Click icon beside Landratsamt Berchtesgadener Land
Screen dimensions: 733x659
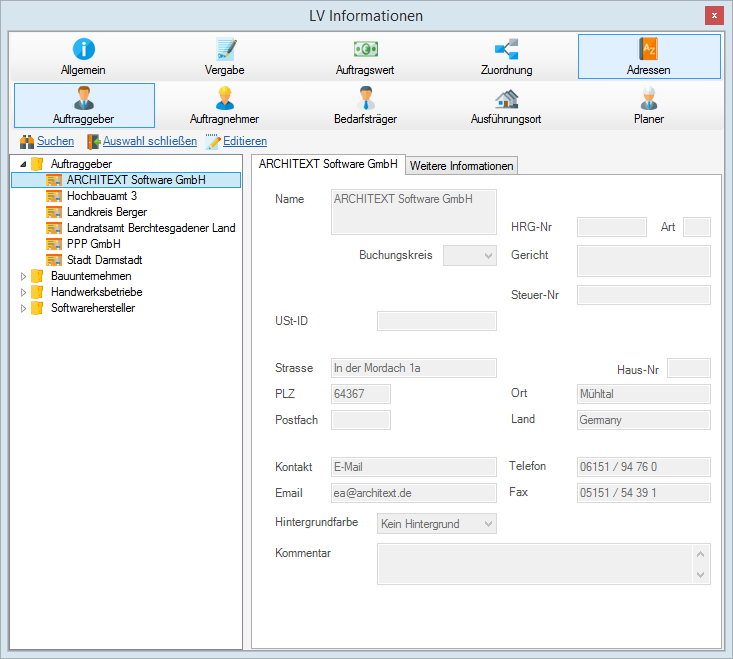tap(54, 228)
